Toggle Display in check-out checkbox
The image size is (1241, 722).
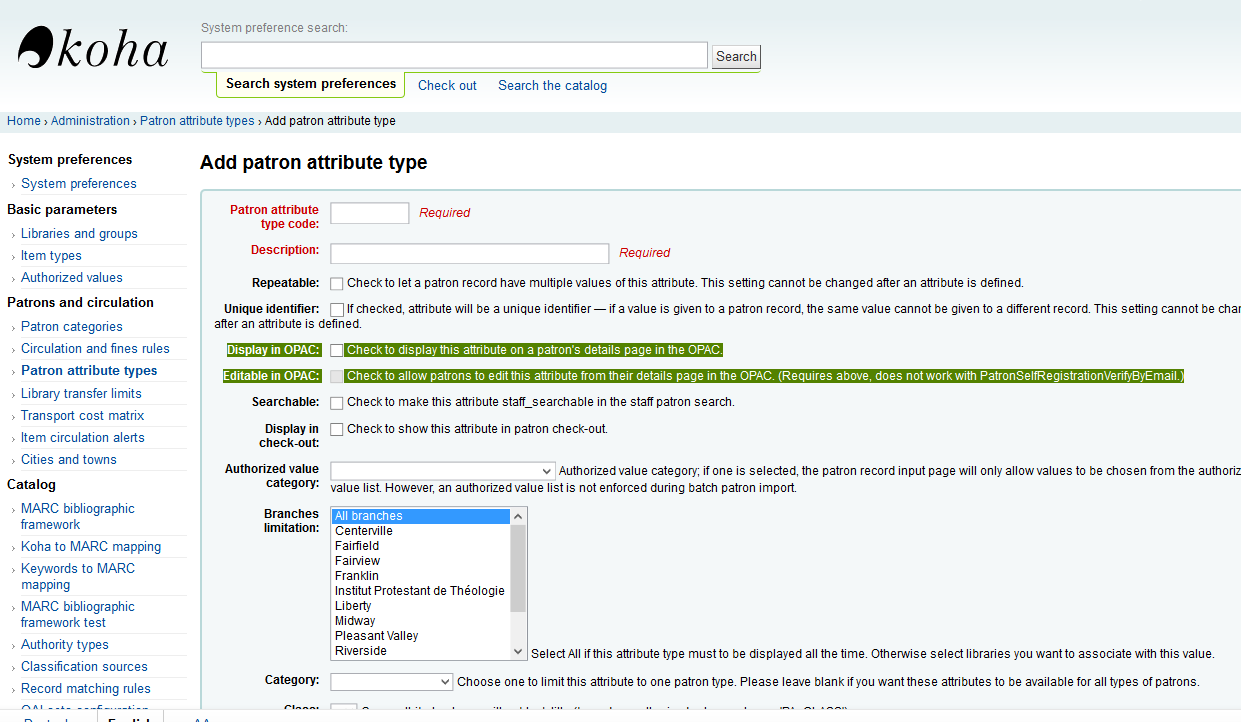coord(337,430)
